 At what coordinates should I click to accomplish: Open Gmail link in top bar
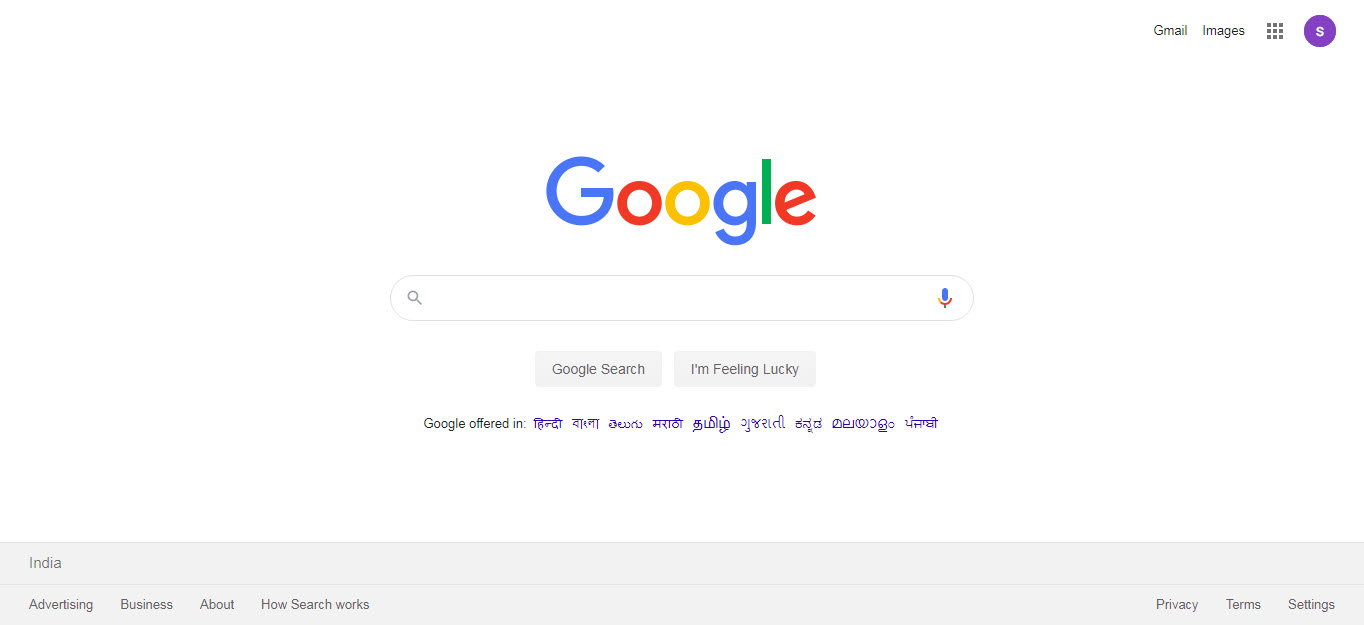pos(1170,31)
